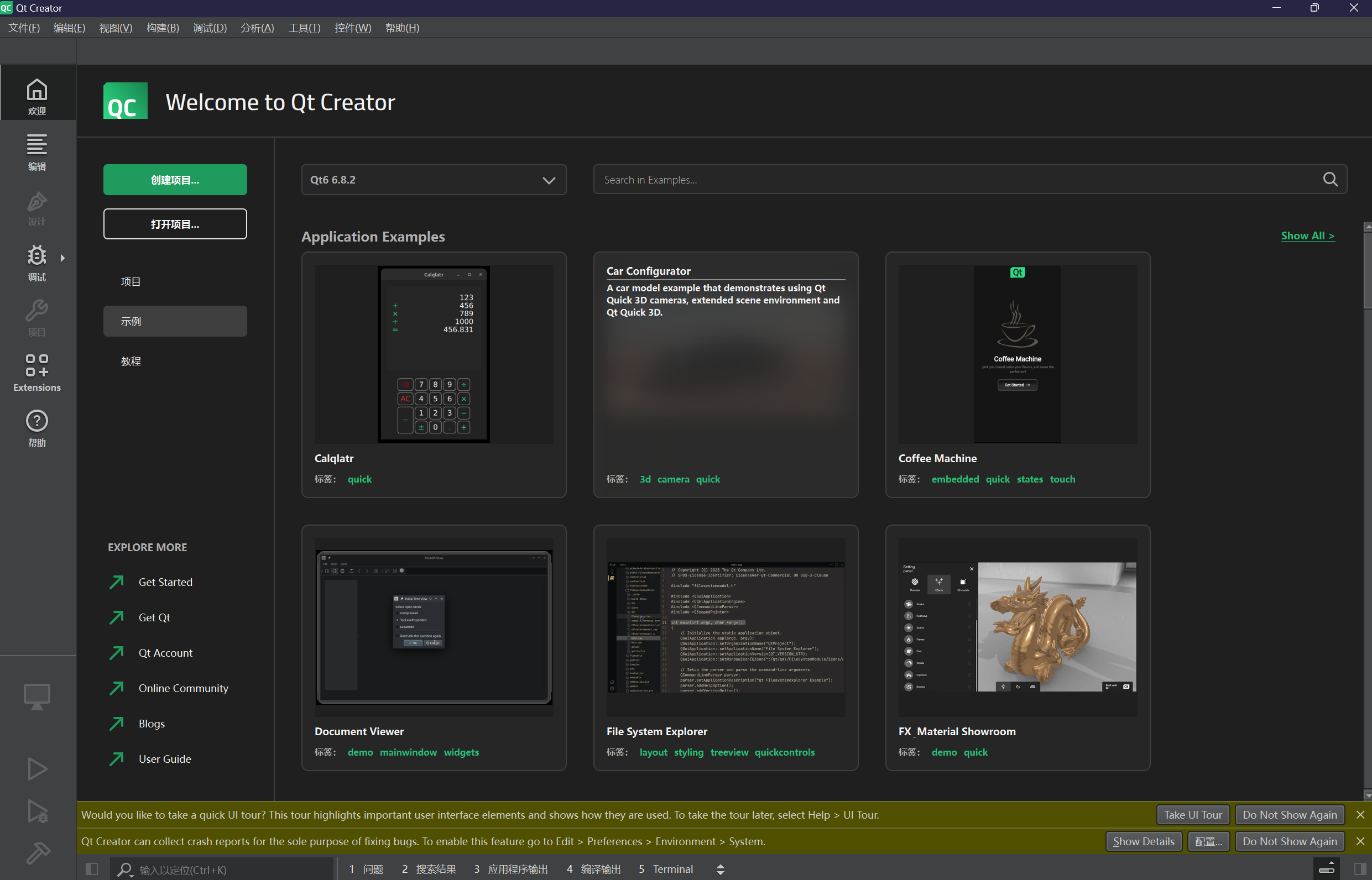Follow the Show All link
This screenshot has width=1372, height=880.
click(1307, 236)
